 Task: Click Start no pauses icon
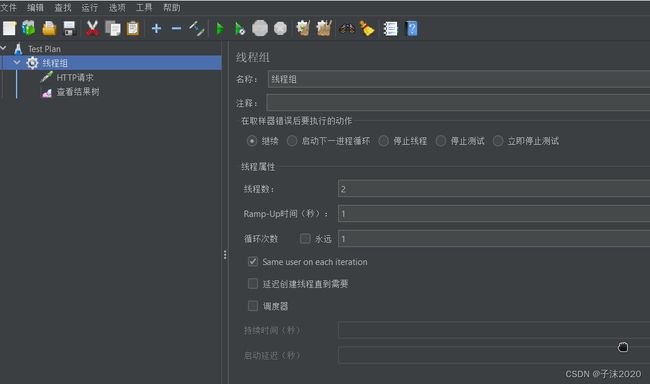point(240,28)
